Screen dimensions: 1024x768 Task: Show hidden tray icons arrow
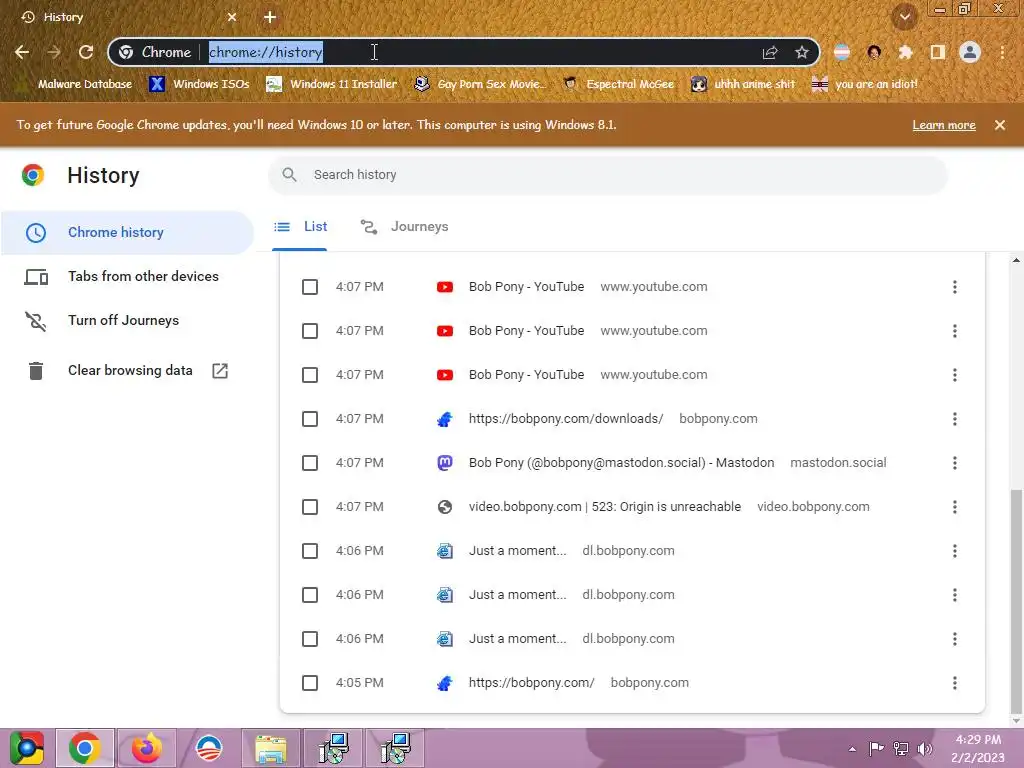[x=852, y=749]
